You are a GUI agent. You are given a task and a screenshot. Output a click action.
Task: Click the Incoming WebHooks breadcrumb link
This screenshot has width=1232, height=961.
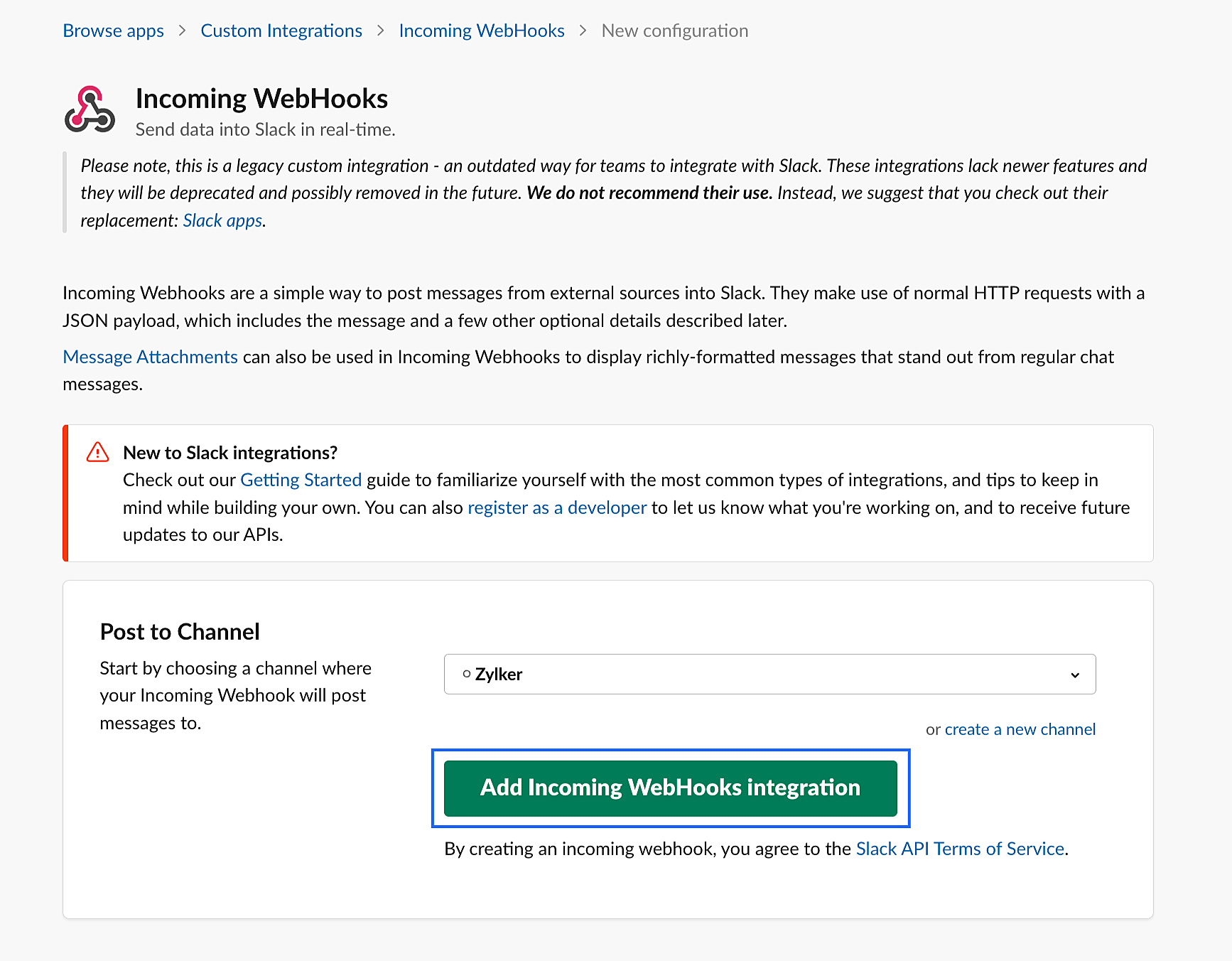click(482, 30)
